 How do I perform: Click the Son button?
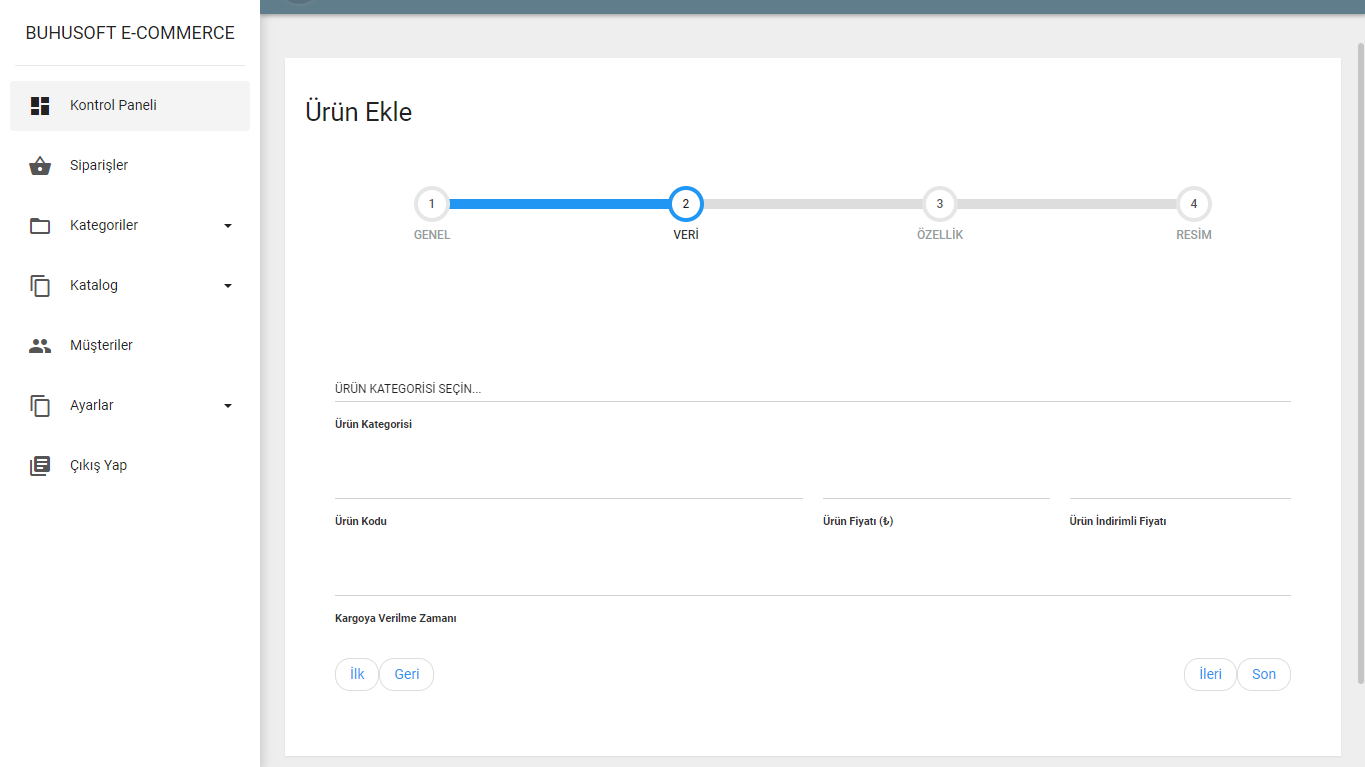pyautogui.click(x=1264, y=674)
